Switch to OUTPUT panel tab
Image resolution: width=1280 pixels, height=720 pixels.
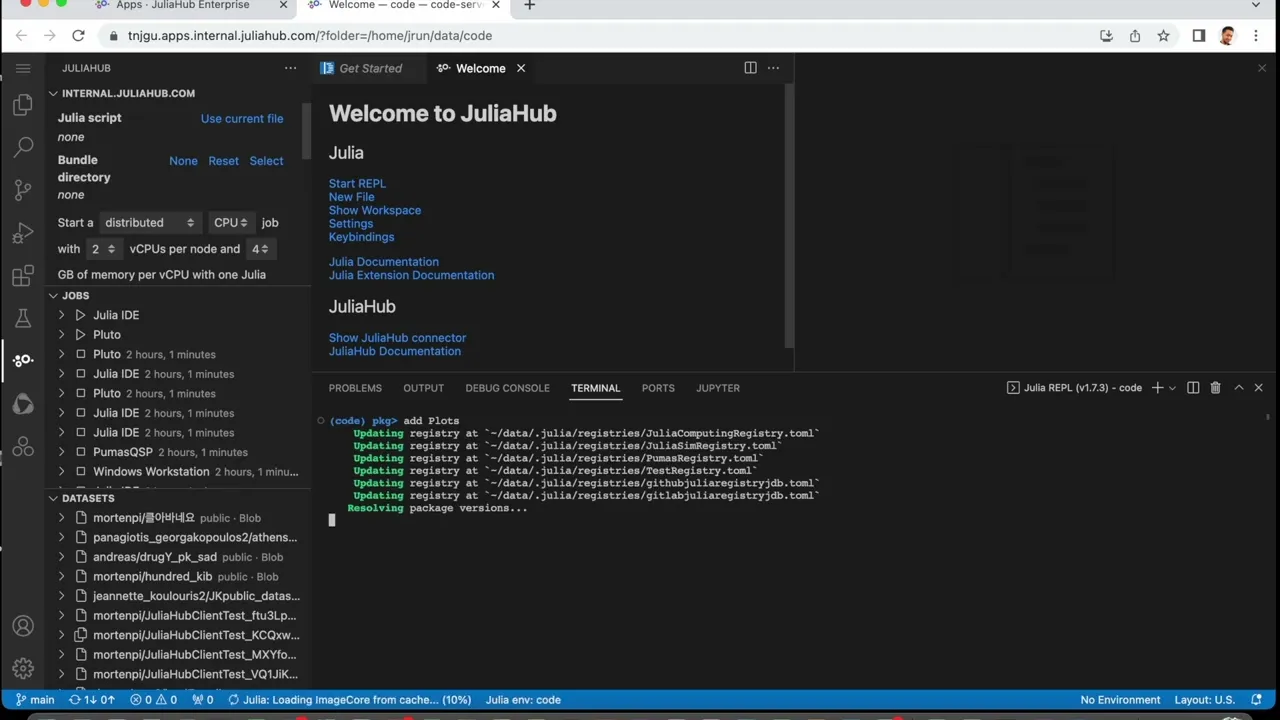click(x=423, y=388)
